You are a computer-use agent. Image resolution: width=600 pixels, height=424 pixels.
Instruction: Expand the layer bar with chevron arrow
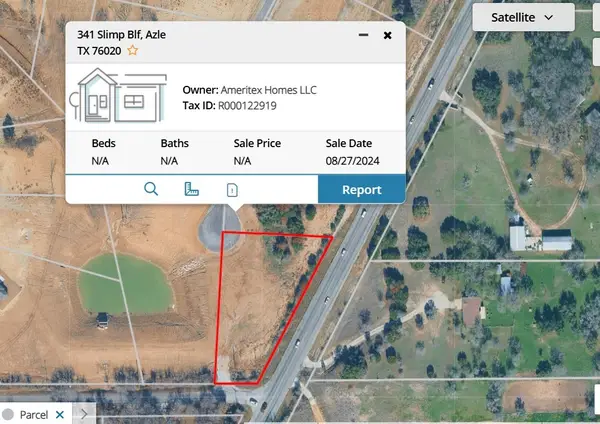click(x=84, y=414)
